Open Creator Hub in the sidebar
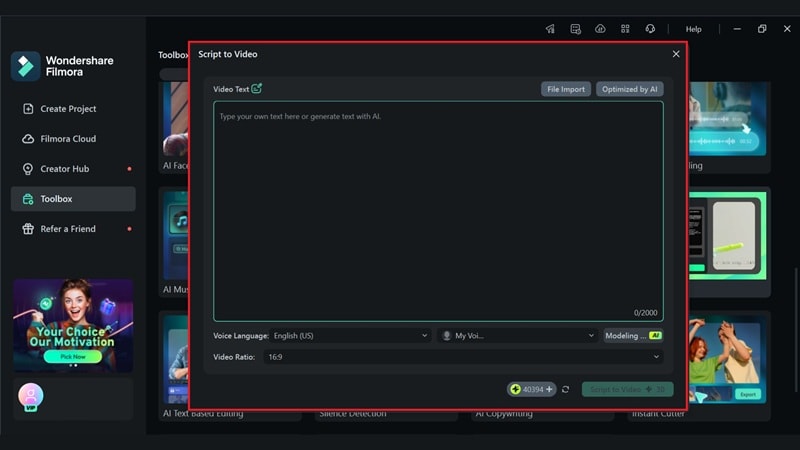 point(73,169)
